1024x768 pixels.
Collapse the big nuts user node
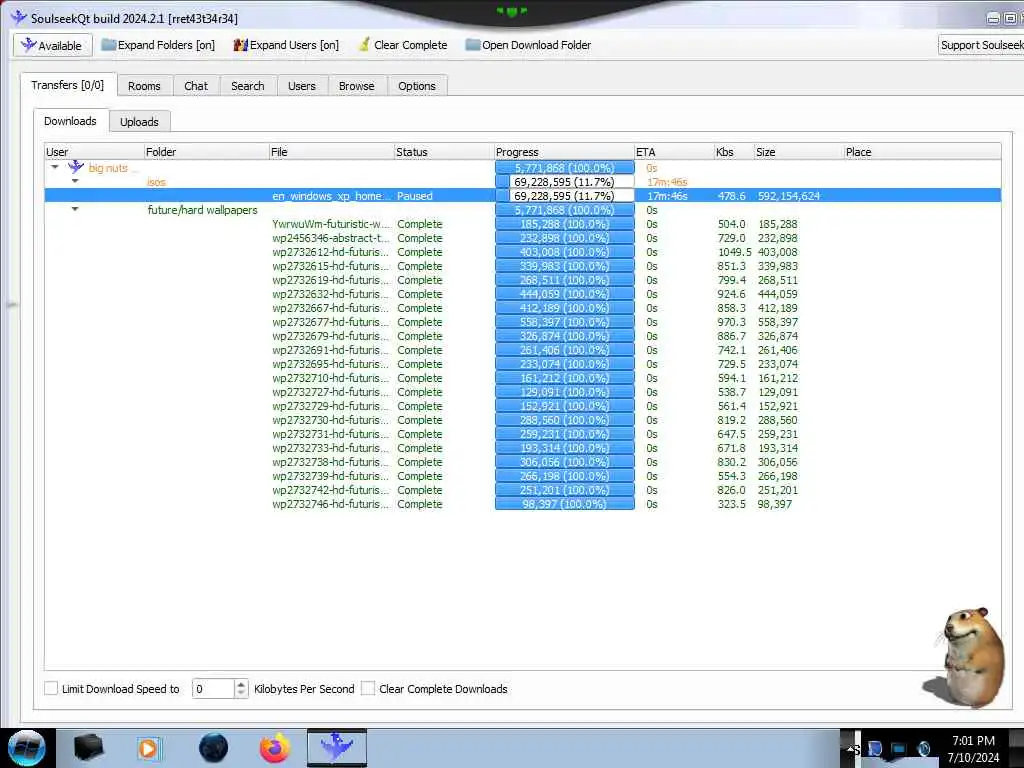[x=55, y=167]
